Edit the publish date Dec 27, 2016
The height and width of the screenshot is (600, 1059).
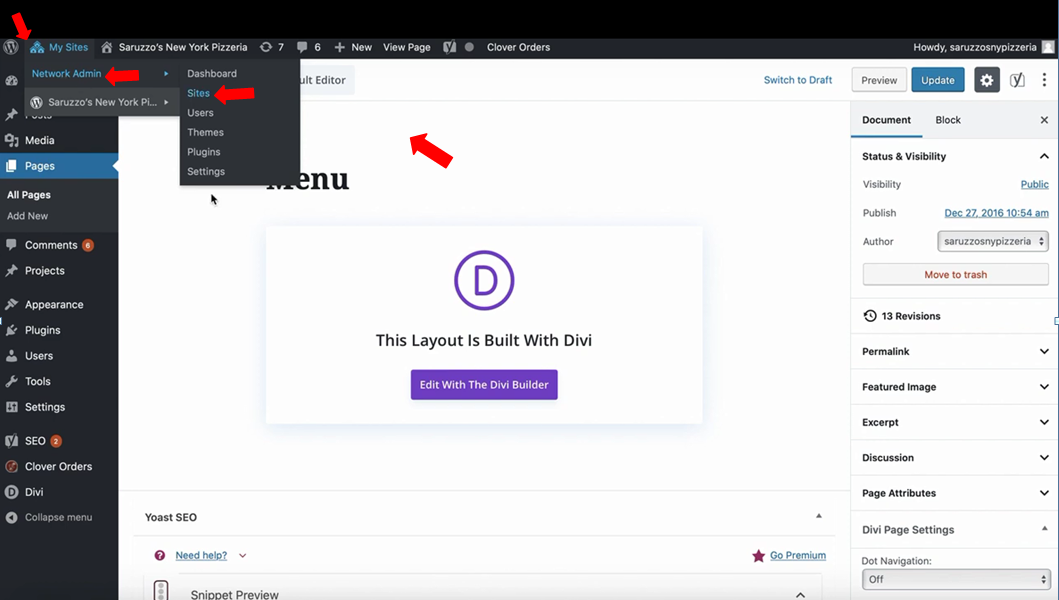click(996, 213)
